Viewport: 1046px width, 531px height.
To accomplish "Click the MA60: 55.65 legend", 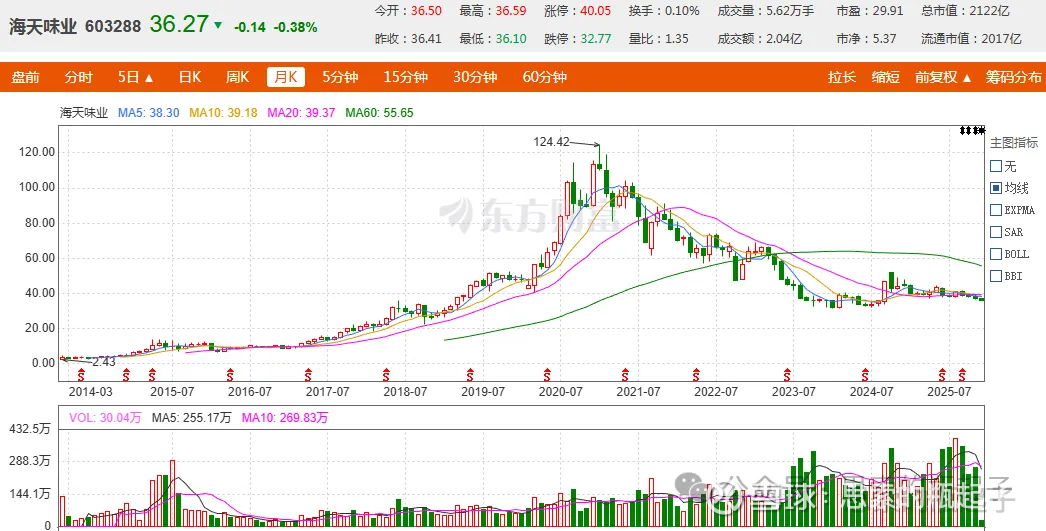I will click(380, 113).
